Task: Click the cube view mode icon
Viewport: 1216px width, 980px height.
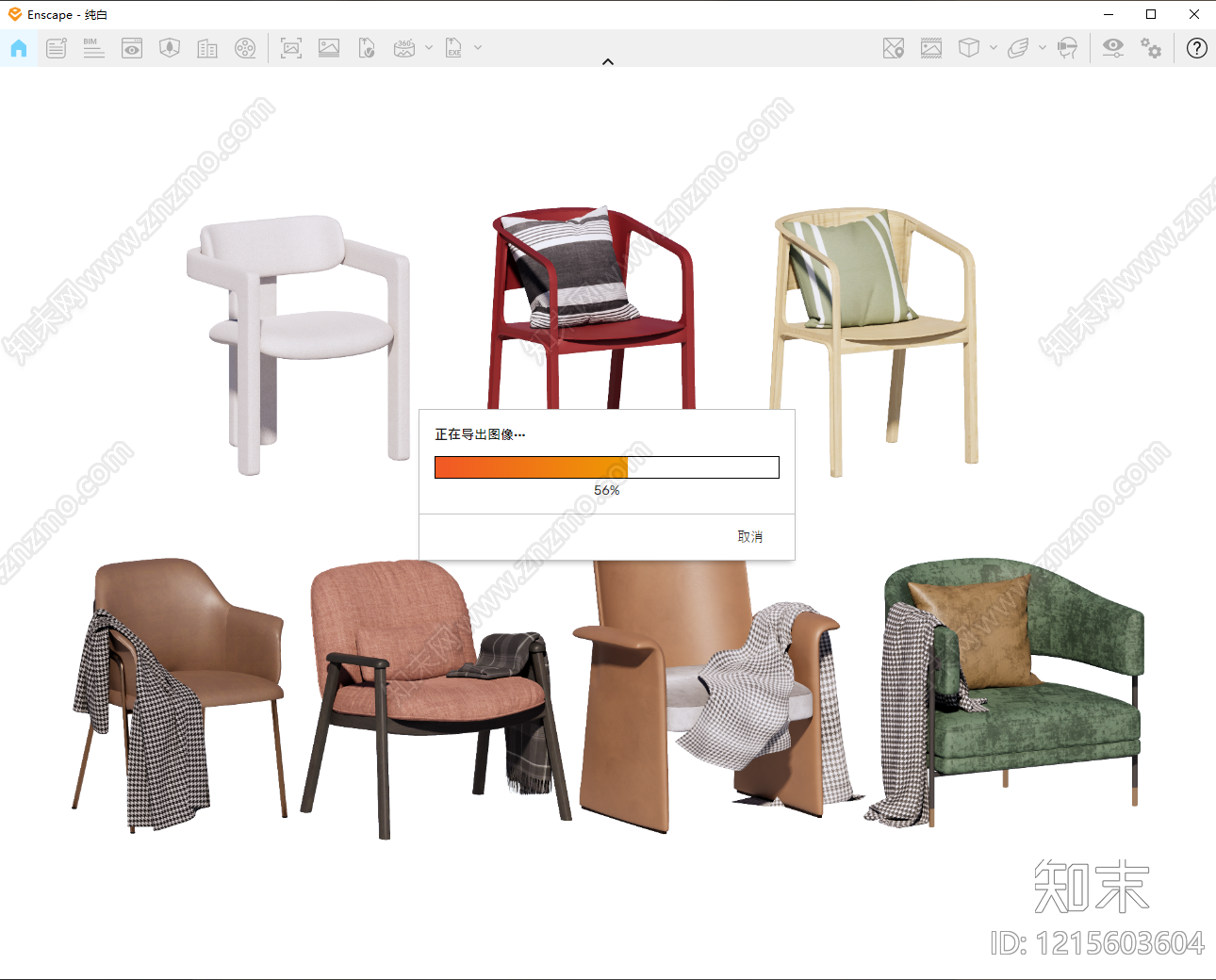Action: click(969, 48)
